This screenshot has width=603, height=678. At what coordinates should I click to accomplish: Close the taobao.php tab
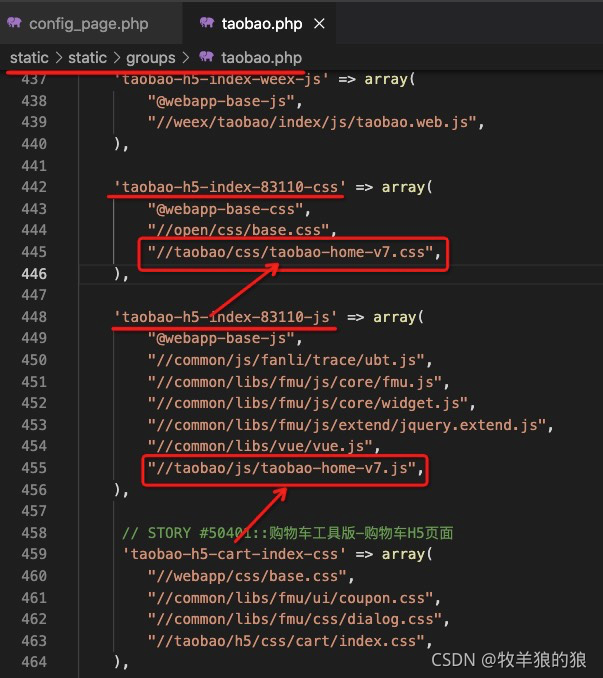click(319, 24)
